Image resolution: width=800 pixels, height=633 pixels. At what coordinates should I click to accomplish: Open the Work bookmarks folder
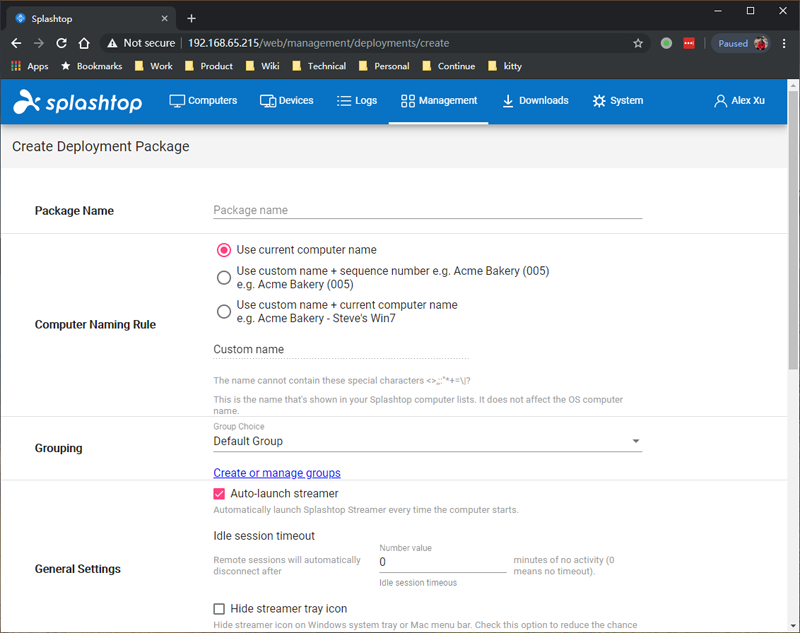(153, 66)
